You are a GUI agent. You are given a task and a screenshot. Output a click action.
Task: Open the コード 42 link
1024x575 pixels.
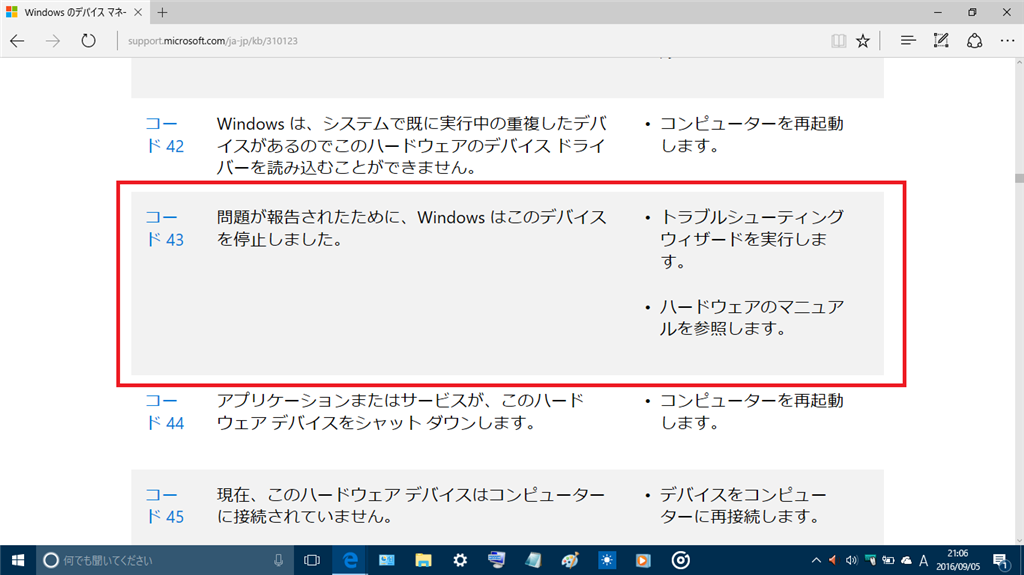(x=165, y=135)
